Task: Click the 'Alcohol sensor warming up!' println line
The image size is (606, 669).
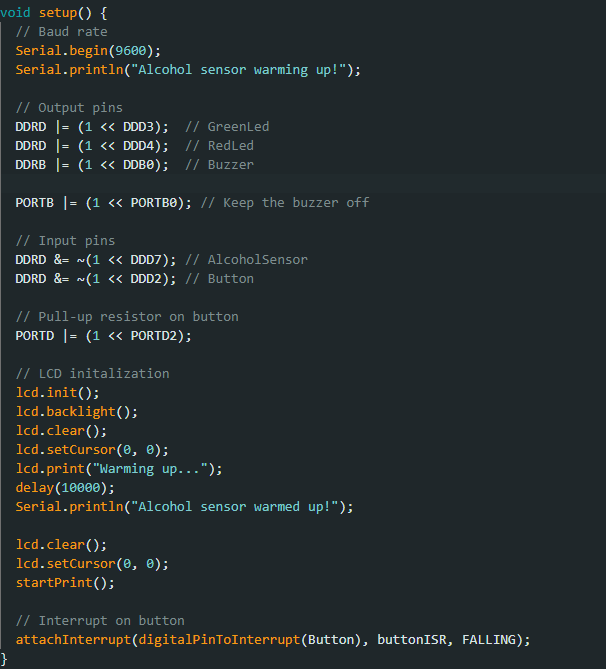Action: (188, 70)
